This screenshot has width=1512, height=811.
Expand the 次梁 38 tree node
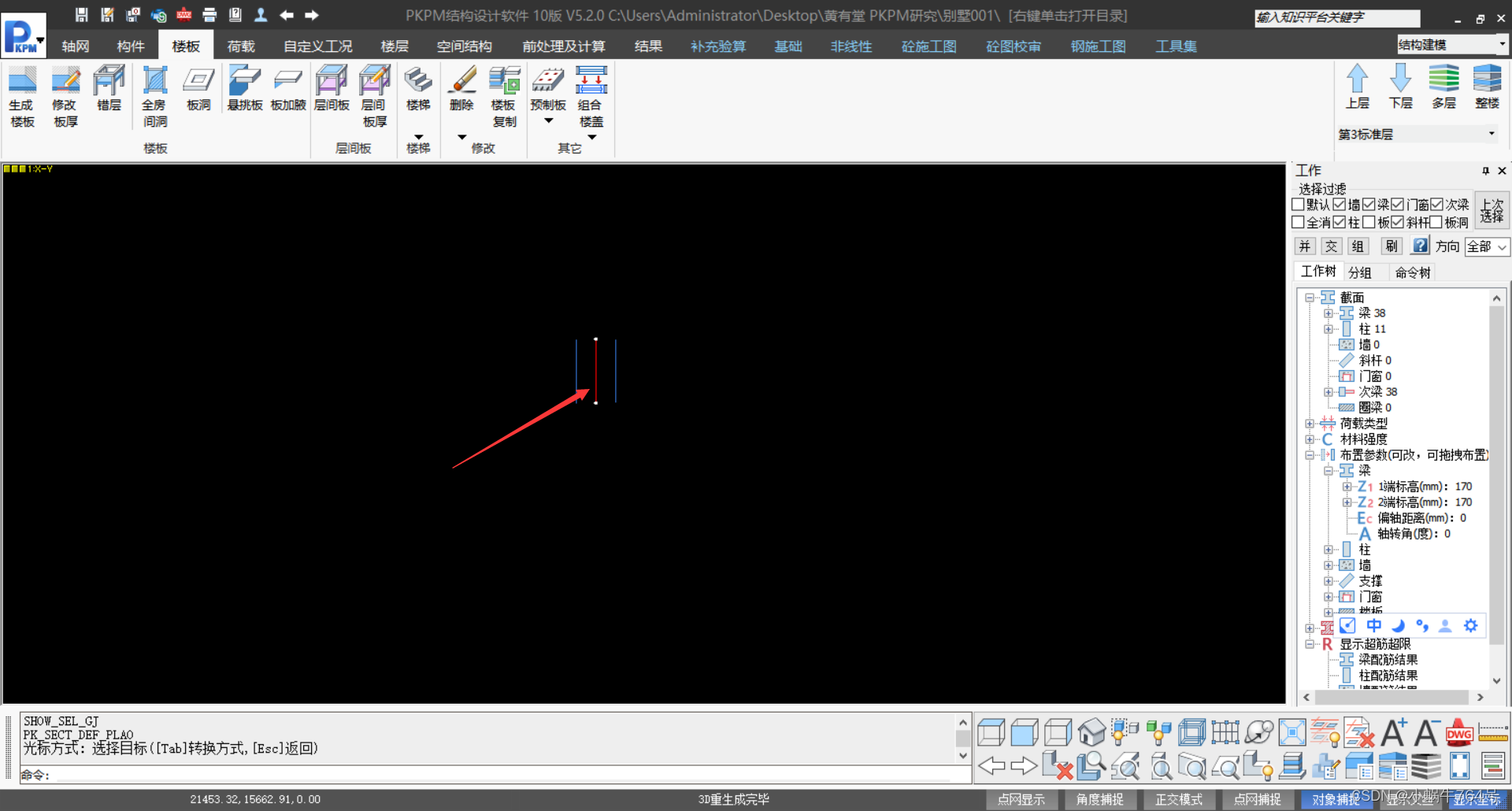(1329, 392)
